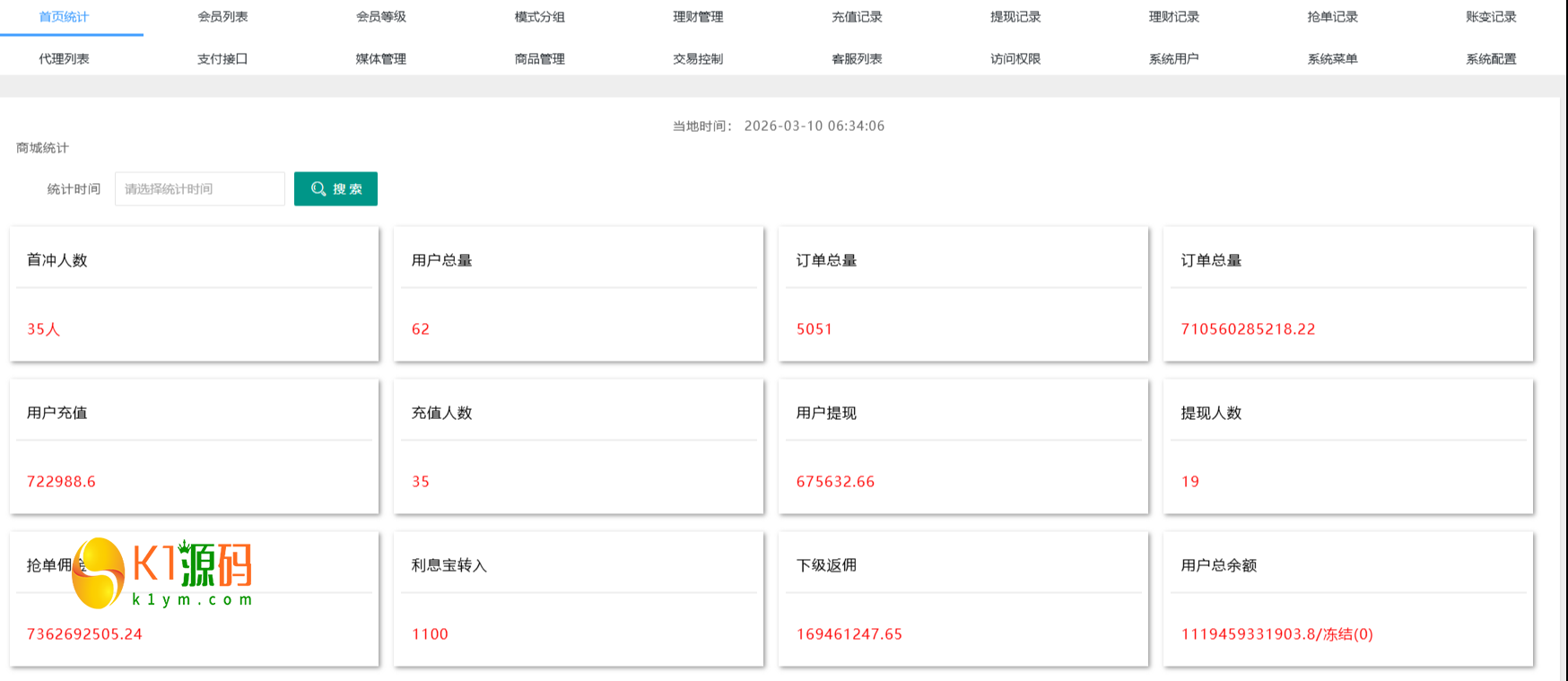Click the 利息宝转入 value 1100
The image size is (1568, 681).
[430, 634]
